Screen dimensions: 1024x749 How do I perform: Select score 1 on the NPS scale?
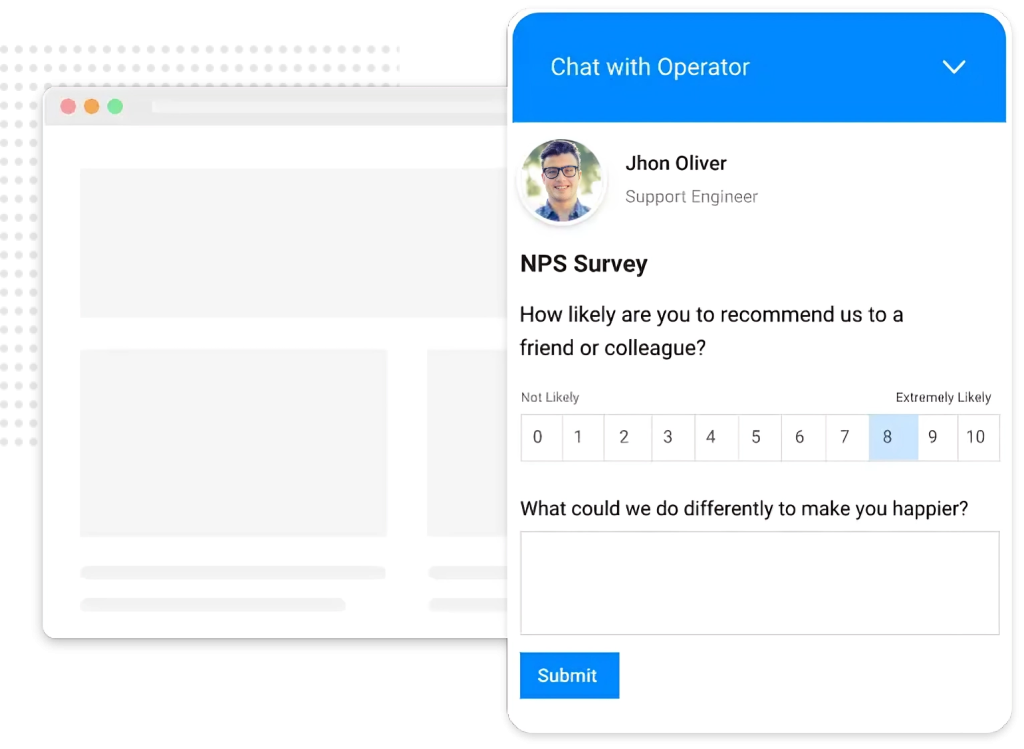(x=584, y=437)
